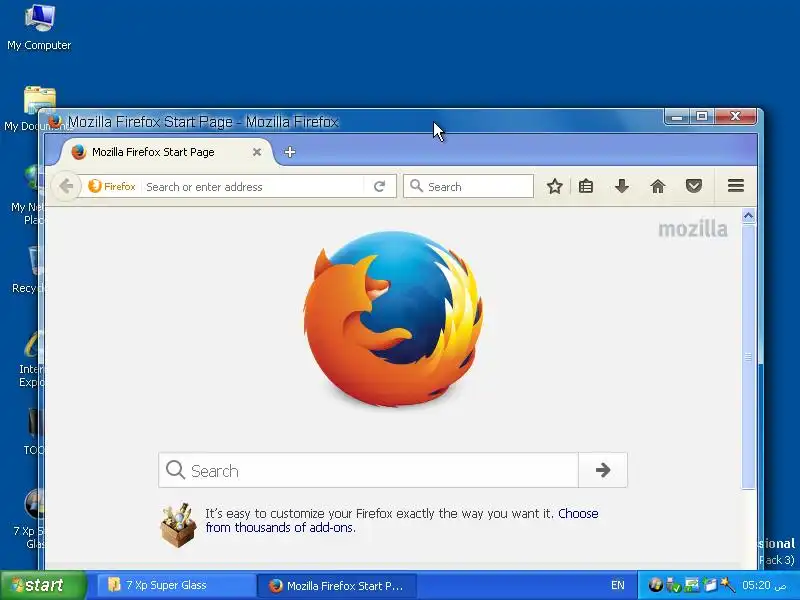The height and width of the screenshot is (600, 800).
Task: Click Mozilla Firefox Start P... taskbar button
Action: pyautogui.click(x=337, y=586)
